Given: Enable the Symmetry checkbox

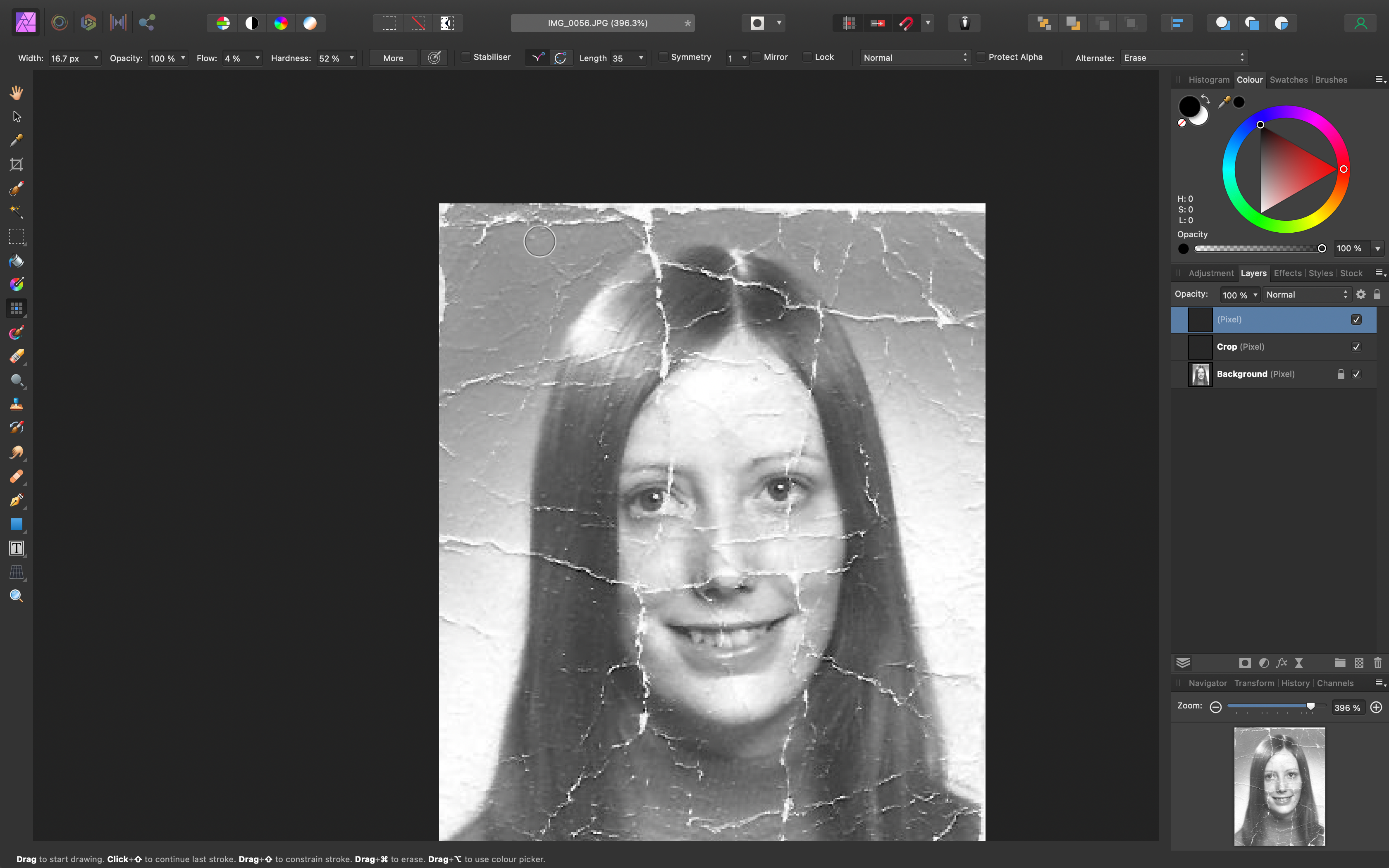Looking at the screenshot, I should click(x=663, y=57).
